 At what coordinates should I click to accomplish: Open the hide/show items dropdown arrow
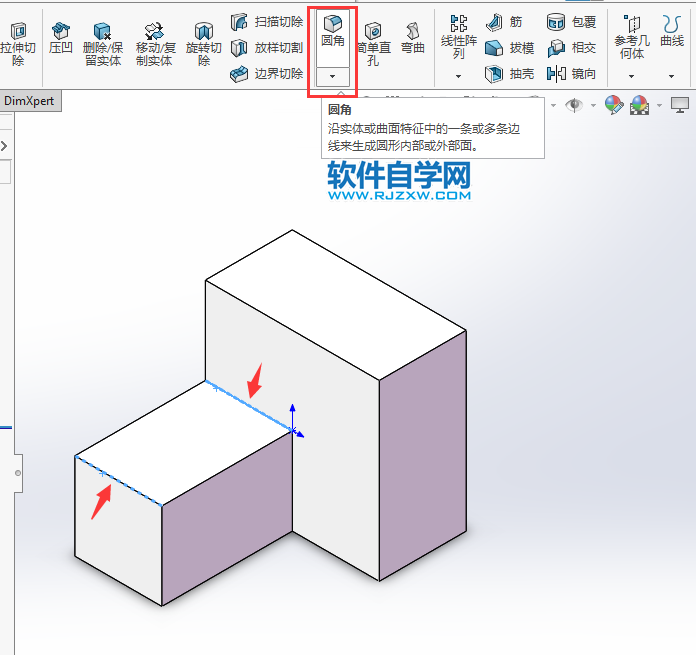(593, 106)
